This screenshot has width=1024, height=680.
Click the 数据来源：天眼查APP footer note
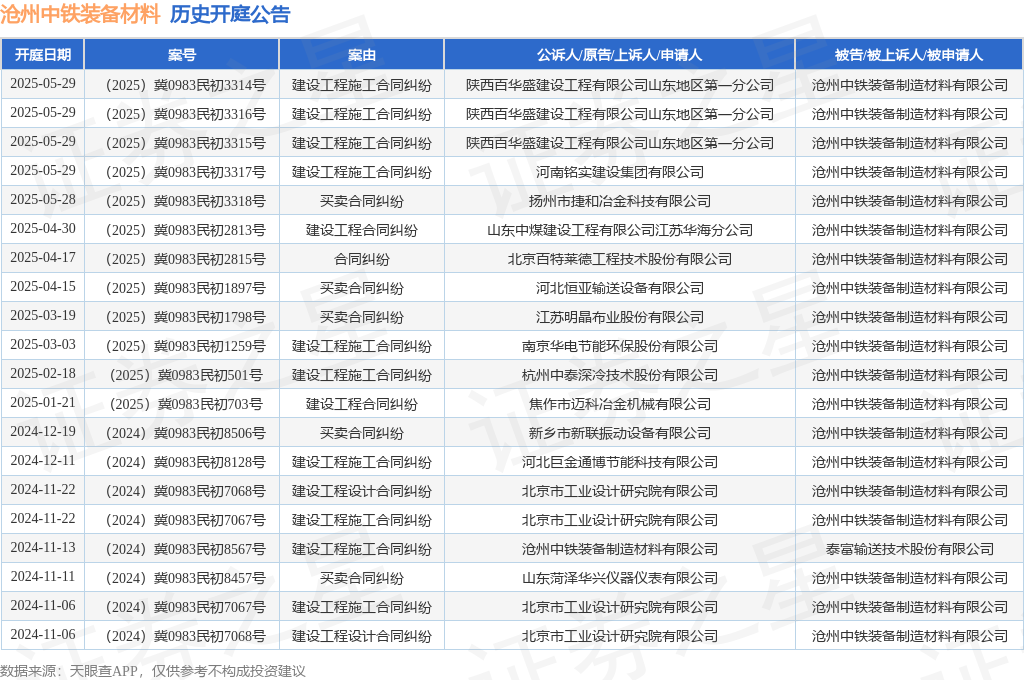pos(153,671)
